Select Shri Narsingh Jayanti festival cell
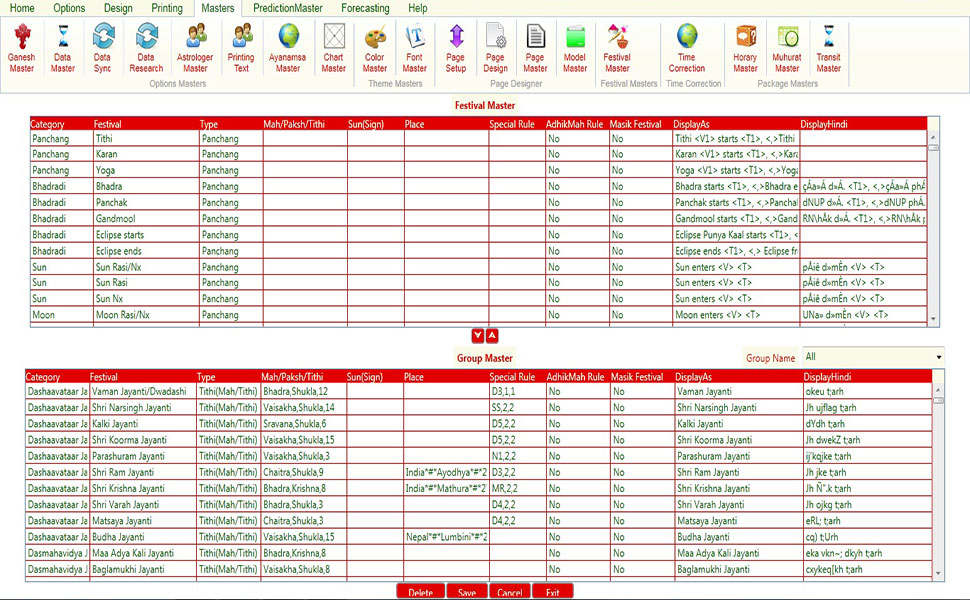Image resolution: width=970 pixels, height=600 pixels. pos(143,408)
